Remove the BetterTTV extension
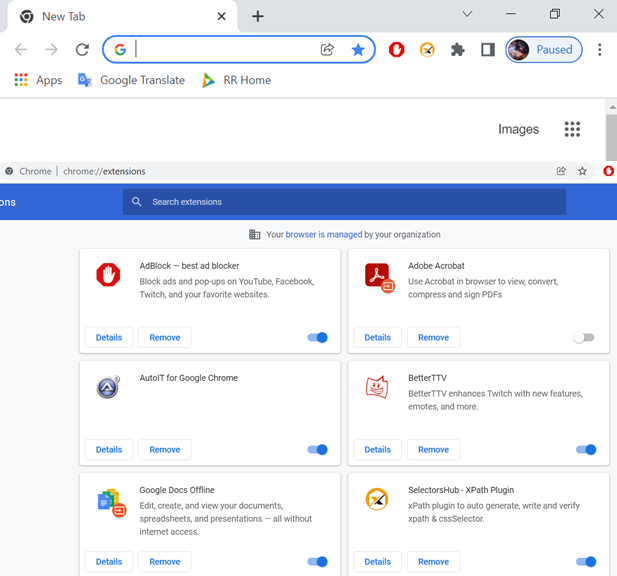This screenshot has width=617, height=576. [433, 449]
